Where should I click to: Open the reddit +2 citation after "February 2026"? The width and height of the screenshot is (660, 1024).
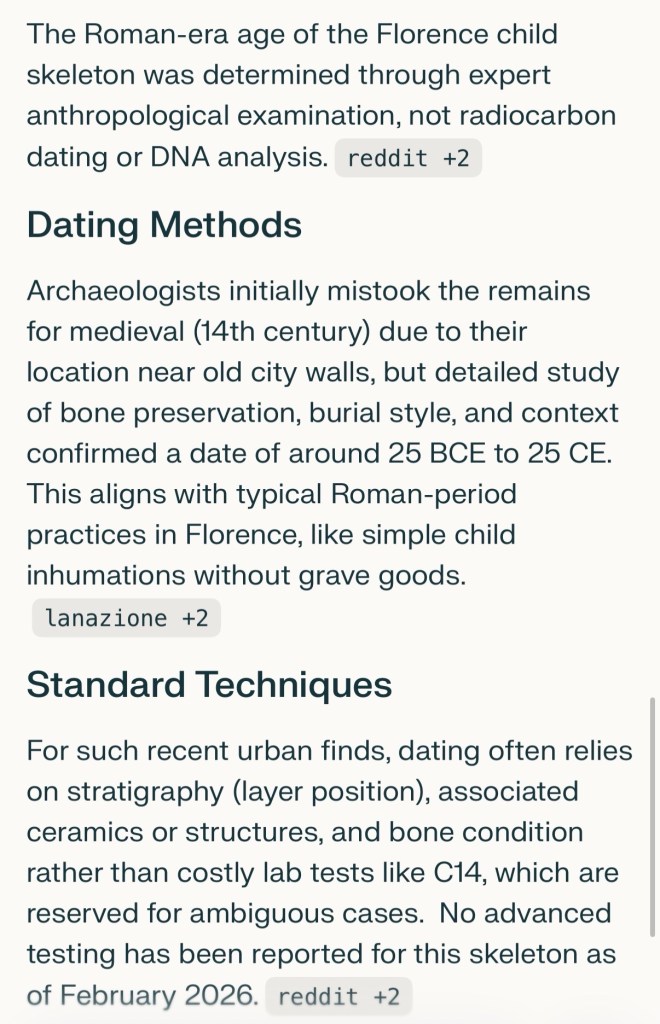(x=338, y=996)
